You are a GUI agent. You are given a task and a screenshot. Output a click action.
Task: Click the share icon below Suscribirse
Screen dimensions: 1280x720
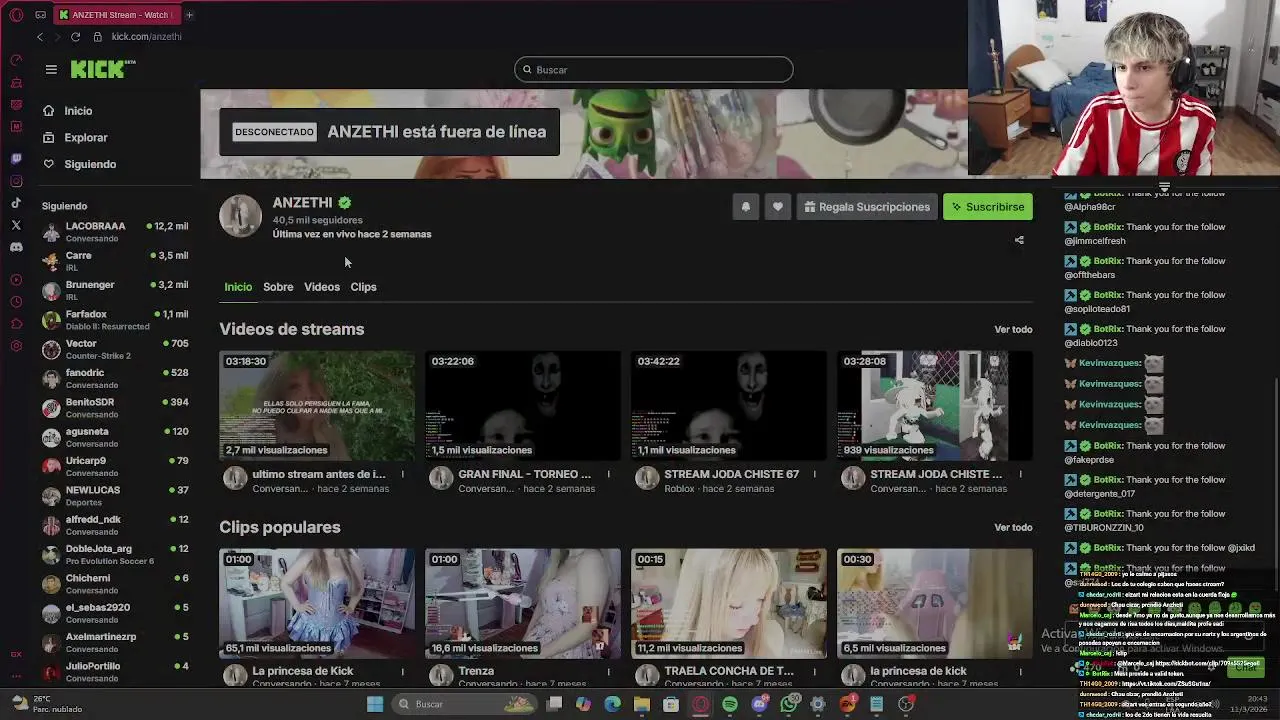pyautogui.click(x=1019, y=240)
